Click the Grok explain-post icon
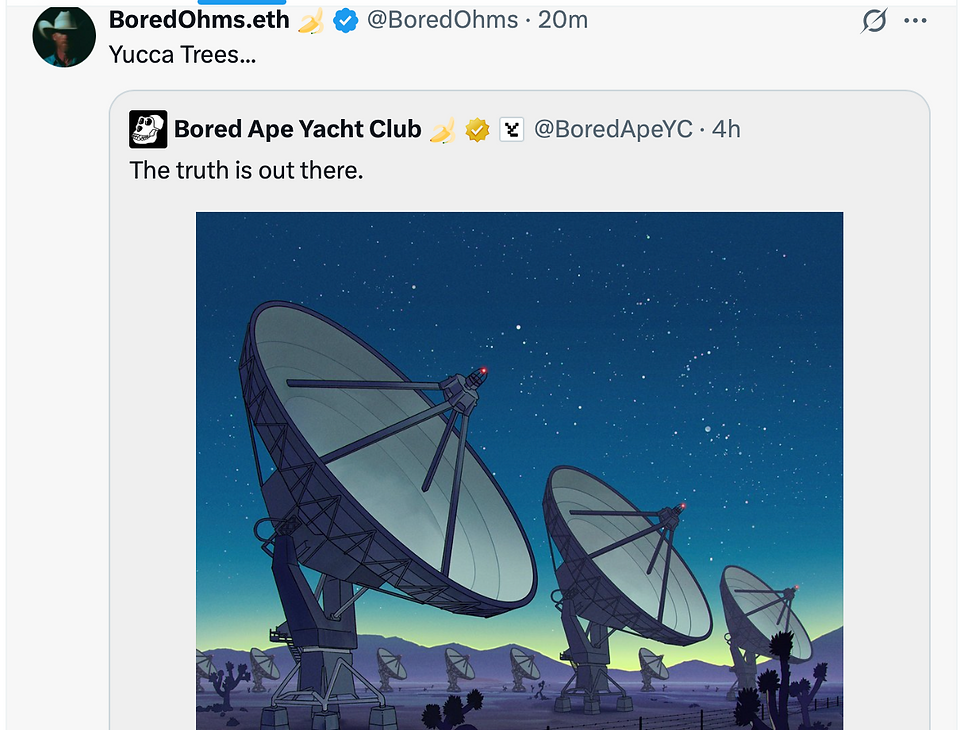Image resolution: width=960 pixels, height=730 pixels. pyautogui.click(x=874, y=21)
